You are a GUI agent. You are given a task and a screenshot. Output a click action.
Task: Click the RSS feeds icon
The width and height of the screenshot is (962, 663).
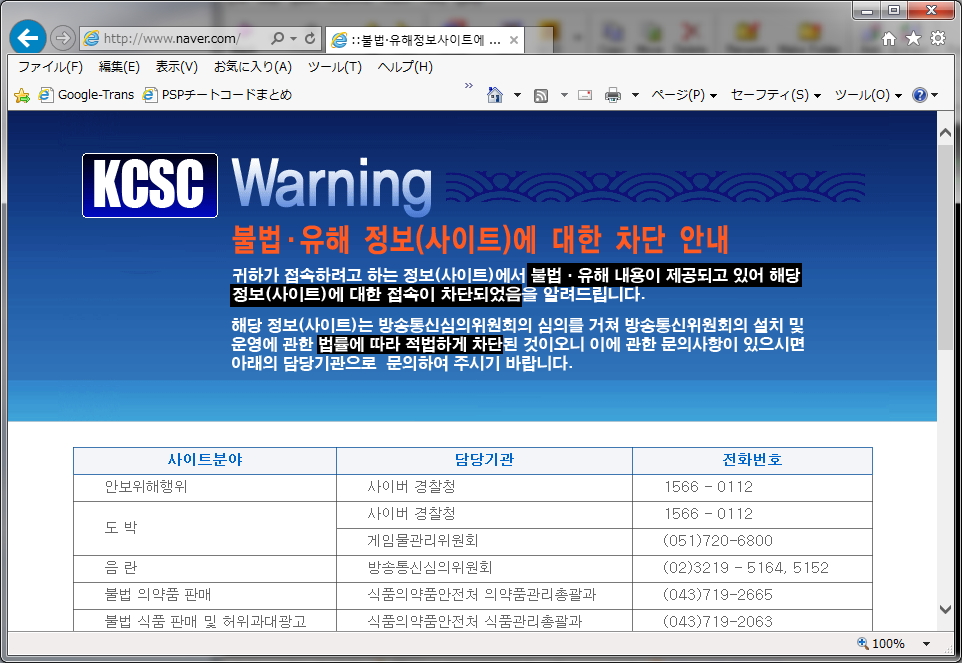tap(541, 95)
